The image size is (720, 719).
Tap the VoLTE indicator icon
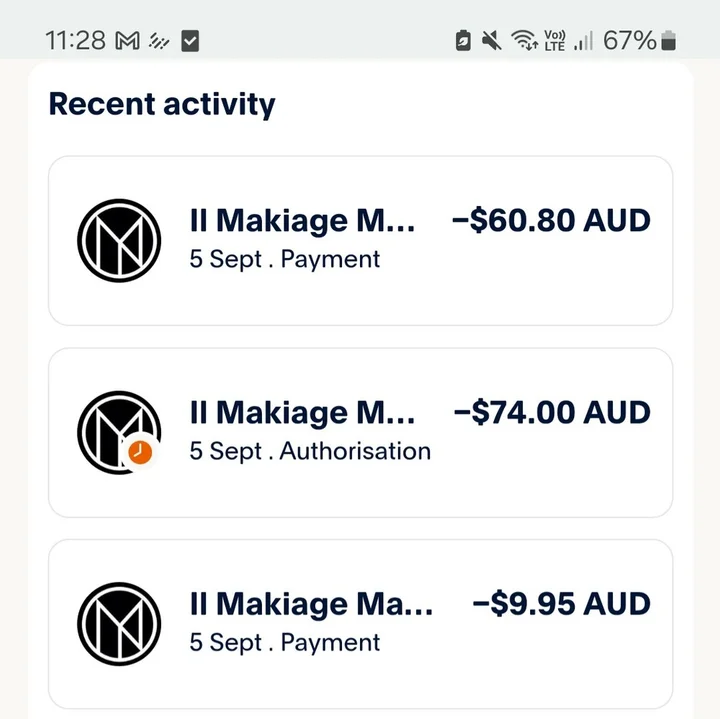click(554, 40)
